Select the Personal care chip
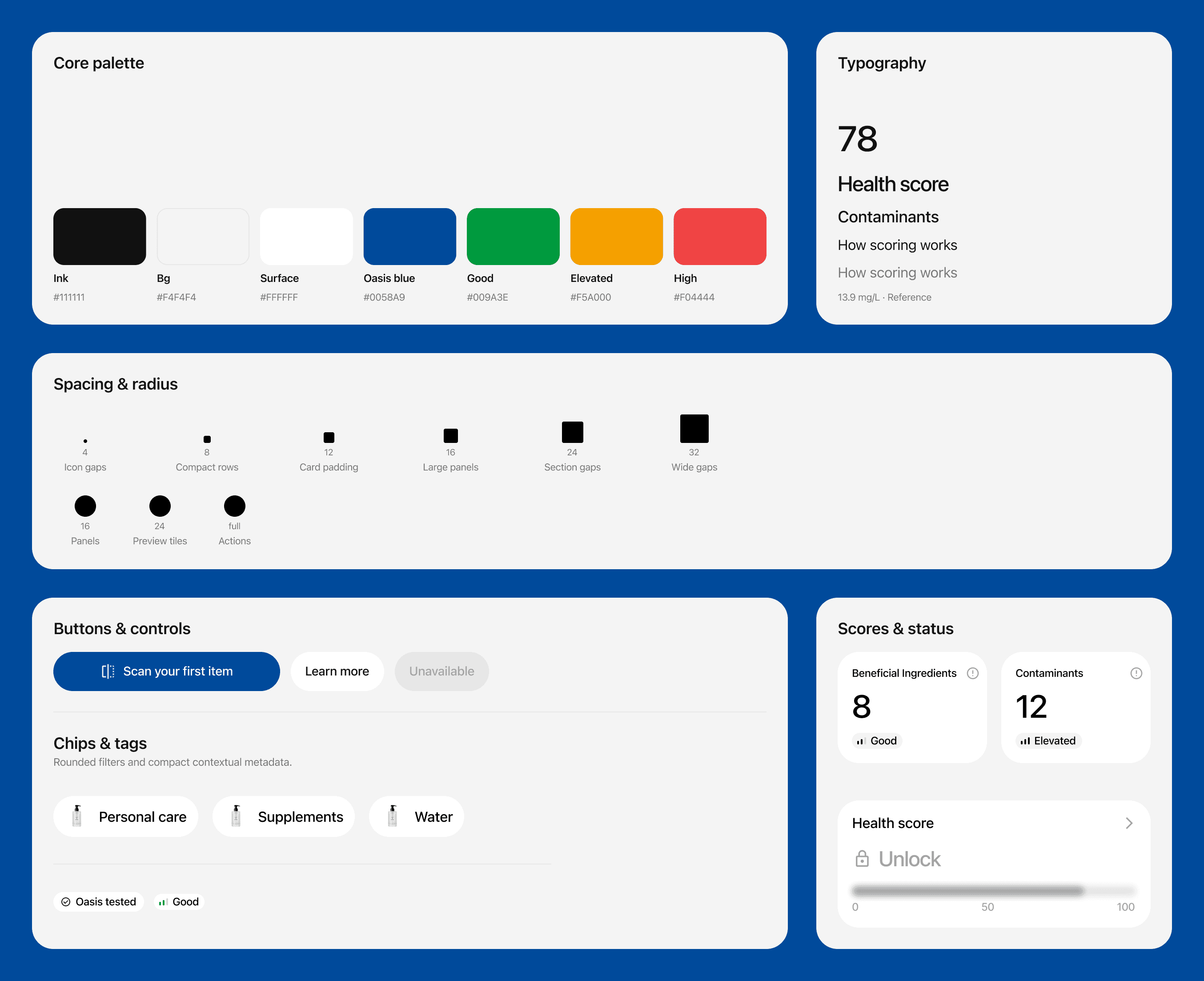Image resolution: width=1204 pixels, height=981 pixels. click(x=126, y=816)
